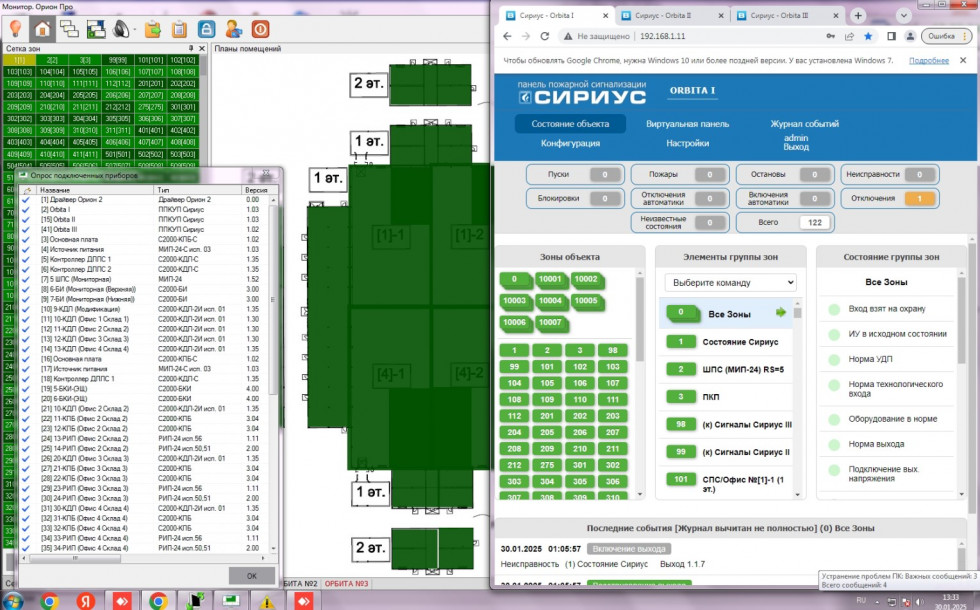Viewport: 980px width, 610px height.
Task: Click the blue padlock toolbar icon
Action: (206, 28)
